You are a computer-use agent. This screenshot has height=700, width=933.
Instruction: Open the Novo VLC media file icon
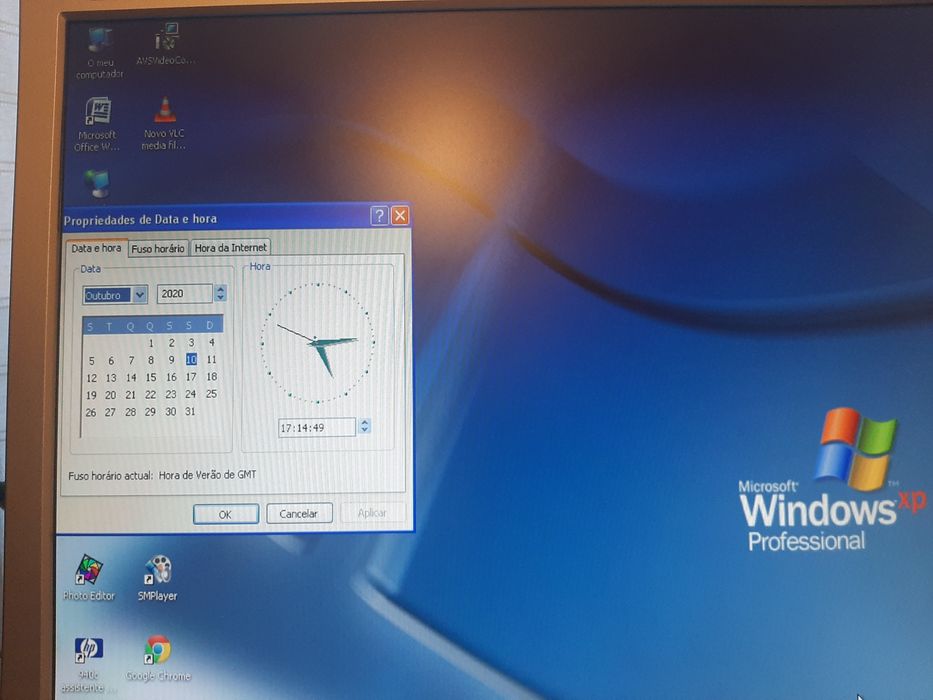[164, 123]
